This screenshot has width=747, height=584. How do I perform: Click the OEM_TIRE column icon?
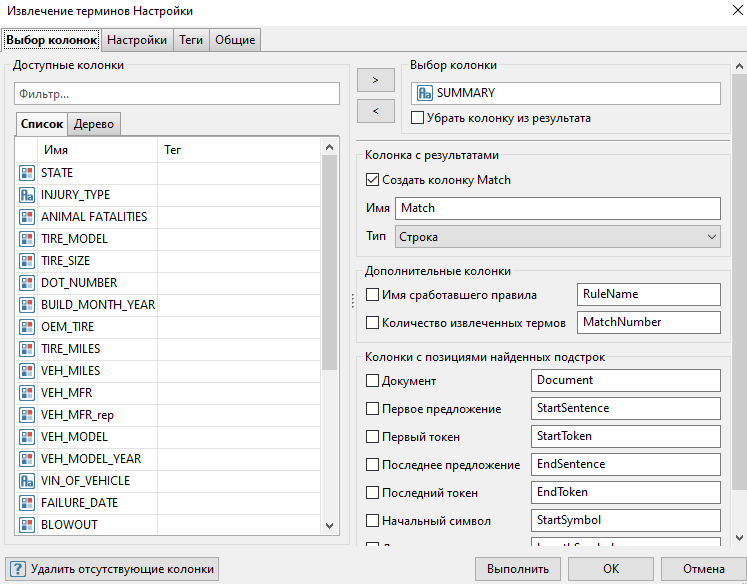point(27,327)
